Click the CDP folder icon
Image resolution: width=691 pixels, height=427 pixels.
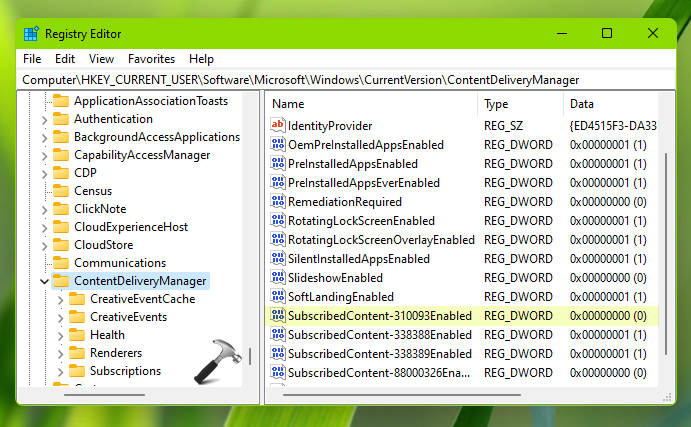click(61, 173)
